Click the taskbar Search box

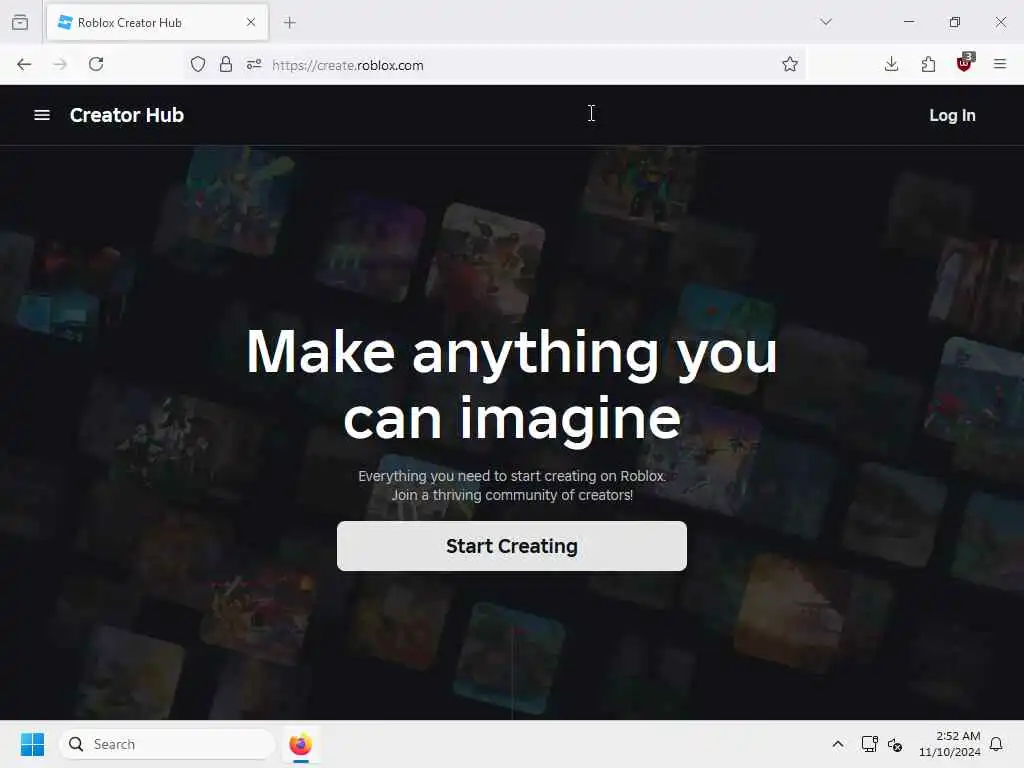click(167, 744)
